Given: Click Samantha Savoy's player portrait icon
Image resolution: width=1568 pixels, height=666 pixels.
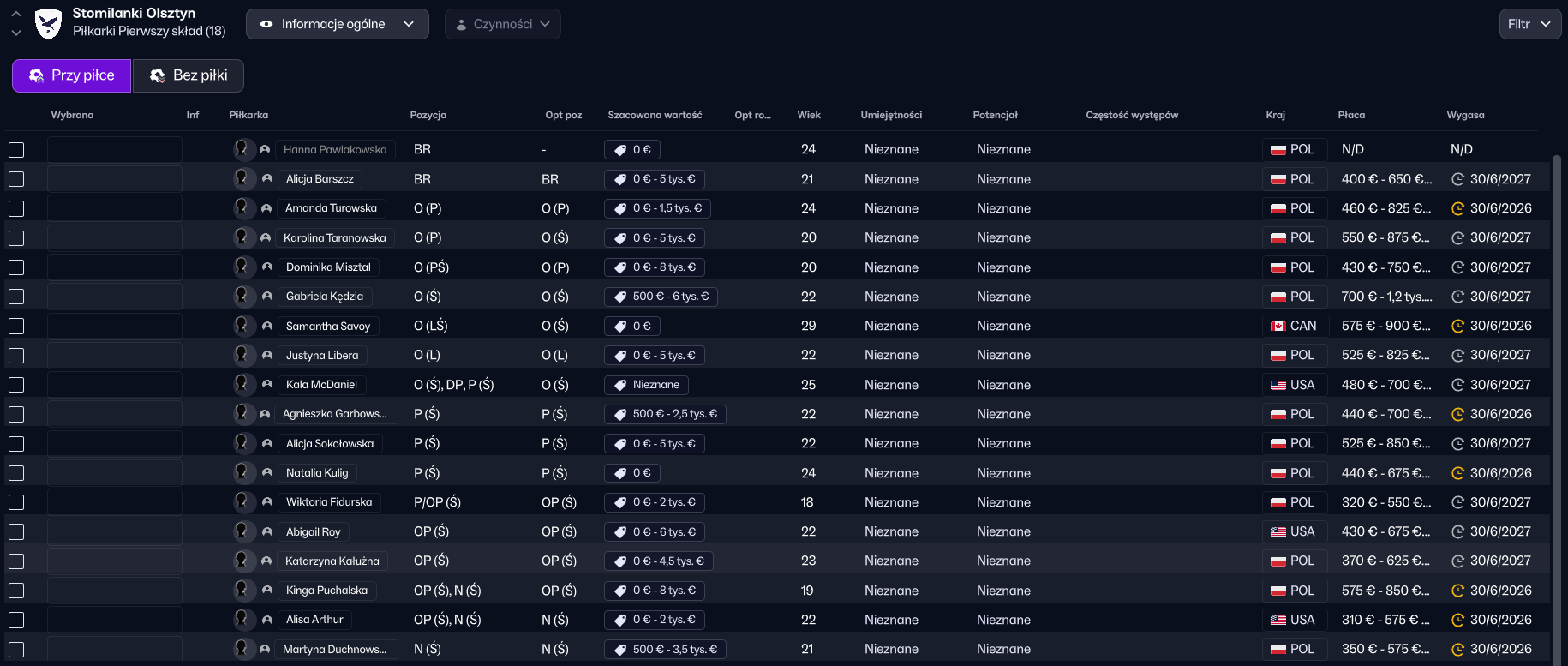Looking at the screenshot, I should (243, 326).
